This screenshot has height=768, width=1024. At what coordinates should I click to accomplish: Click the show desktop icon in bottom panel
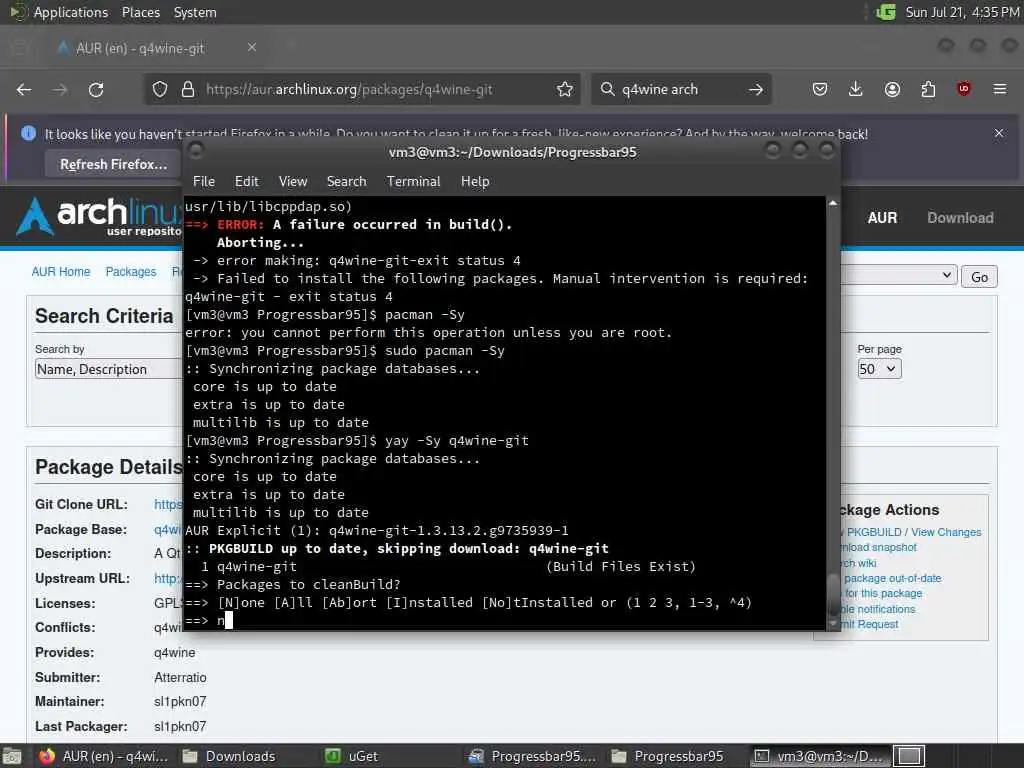pyautogui.click(x=11, y=756)
